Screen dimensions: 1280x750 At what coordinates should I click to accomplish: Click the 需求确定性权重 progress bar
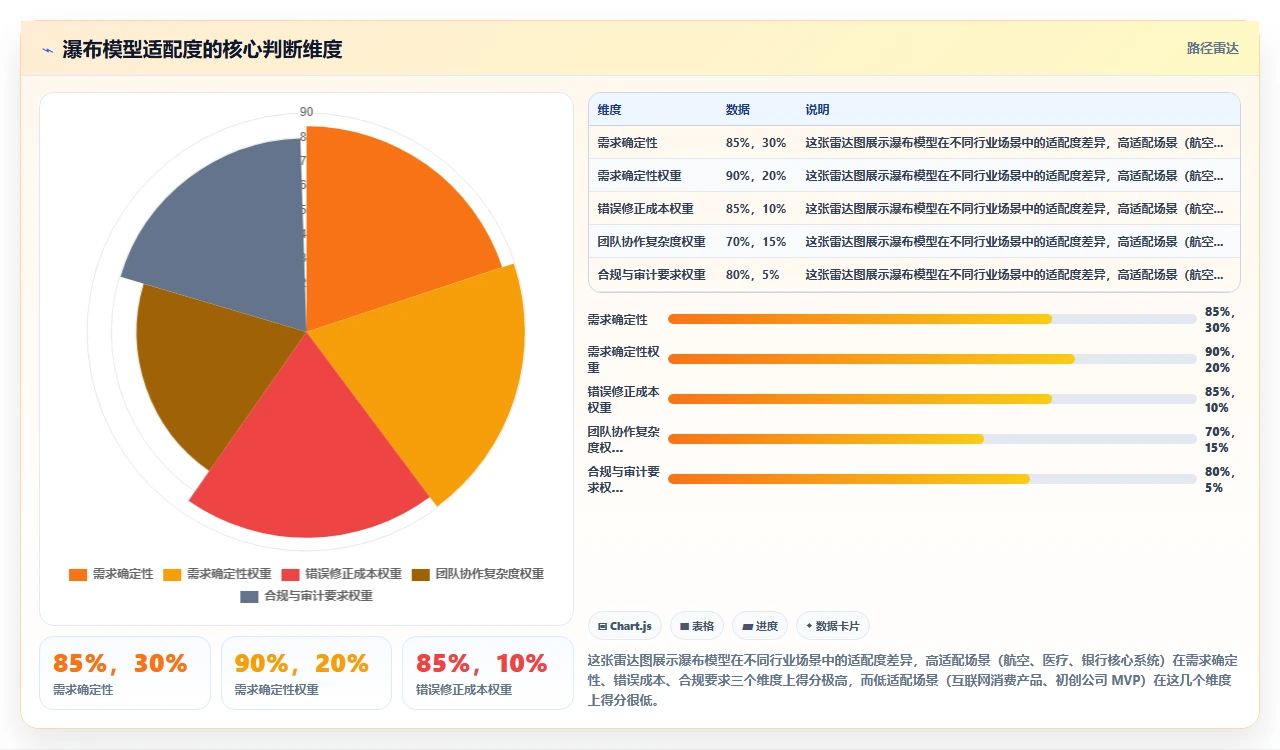click(x=932, y=359)
